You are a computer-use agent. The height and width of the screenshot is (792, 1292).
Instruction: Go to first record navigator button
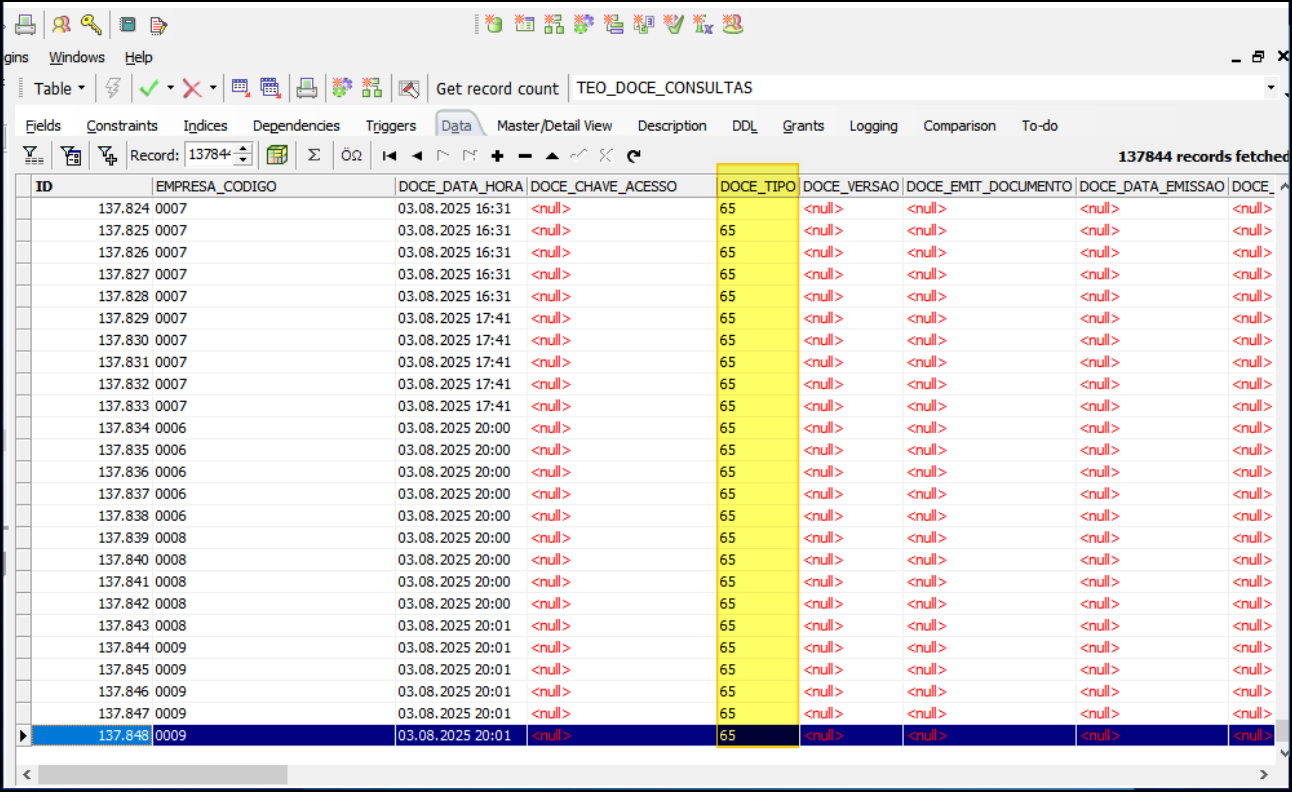tap(390, 155)
